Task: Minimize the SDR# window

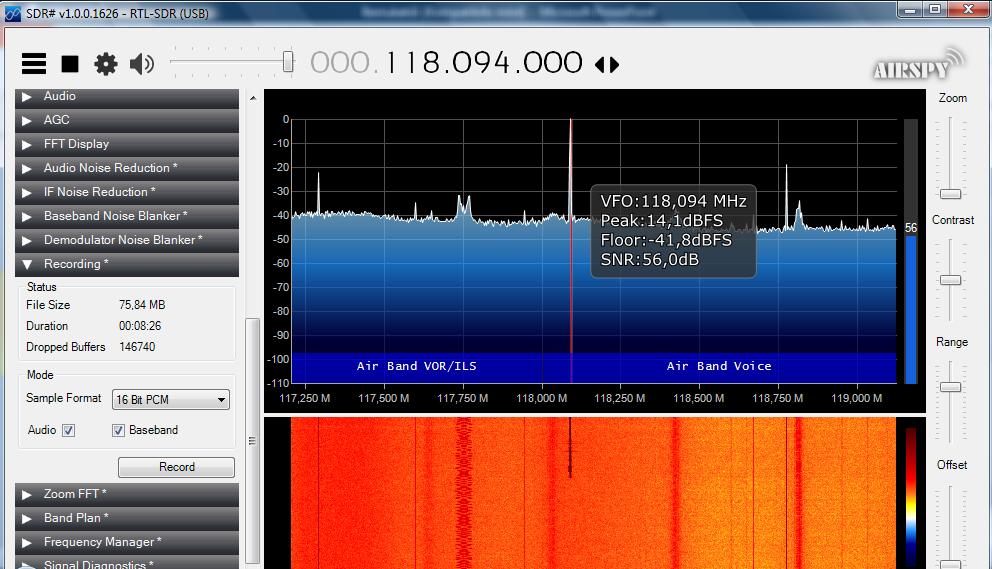Action: tap(910, 9)
